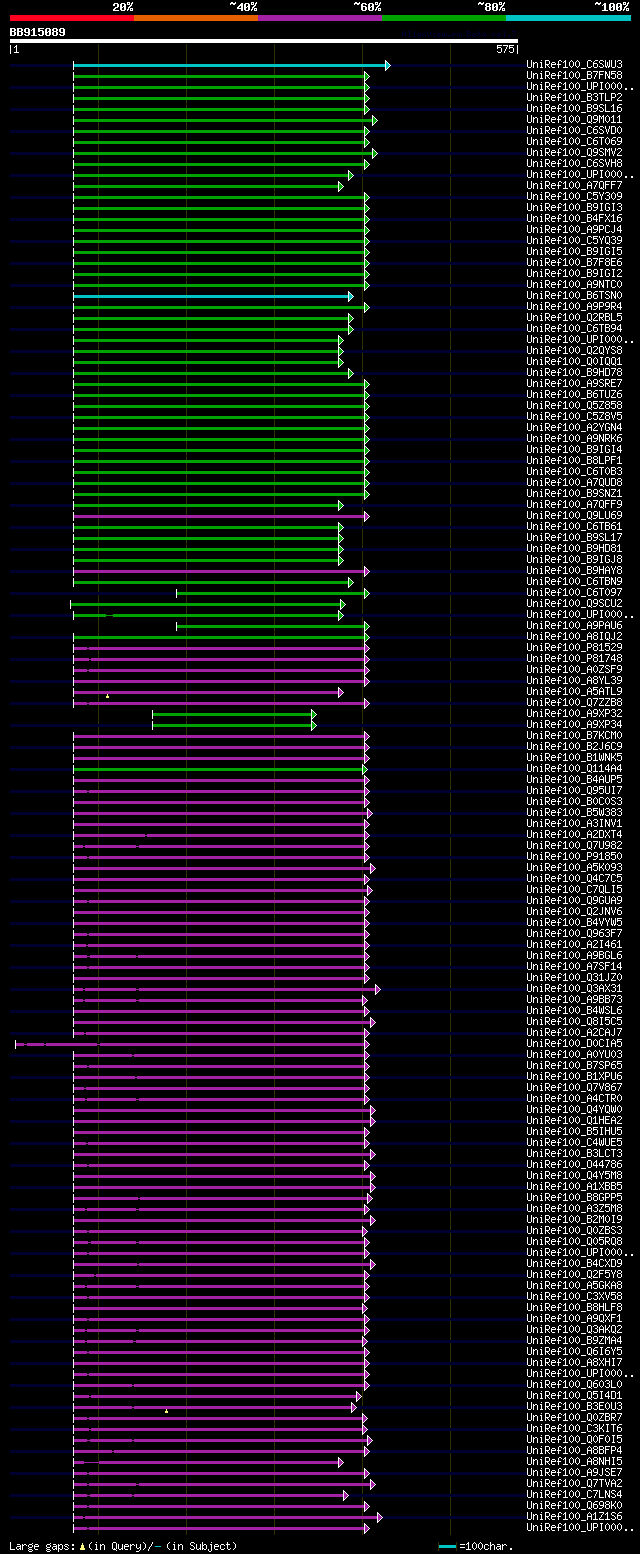640x1554 pixels.
Task: Click the red 20% identity legend segment
Action: (71, 18)
